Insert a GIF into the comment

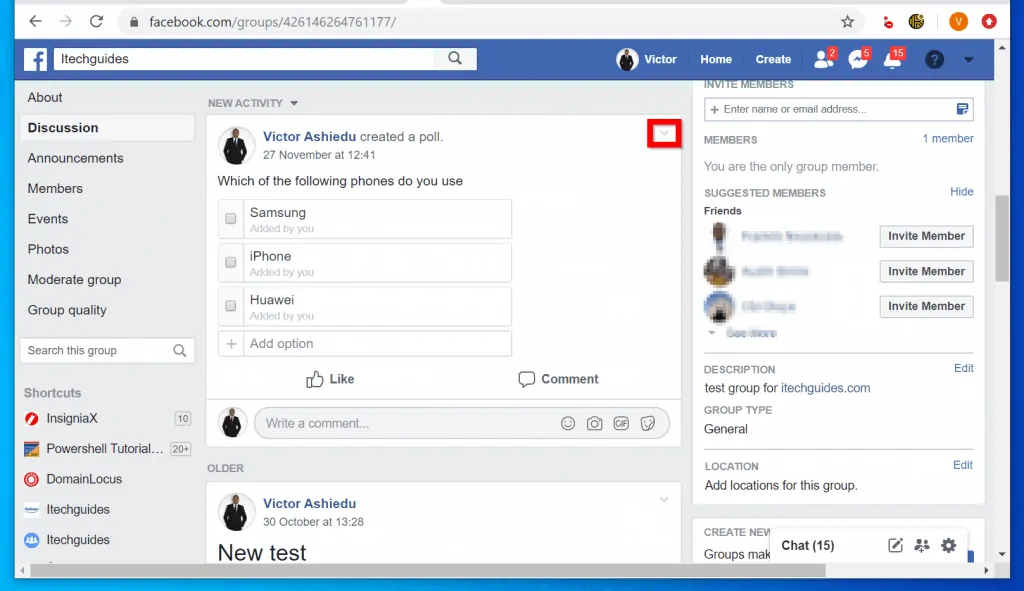tap(621, 423)
